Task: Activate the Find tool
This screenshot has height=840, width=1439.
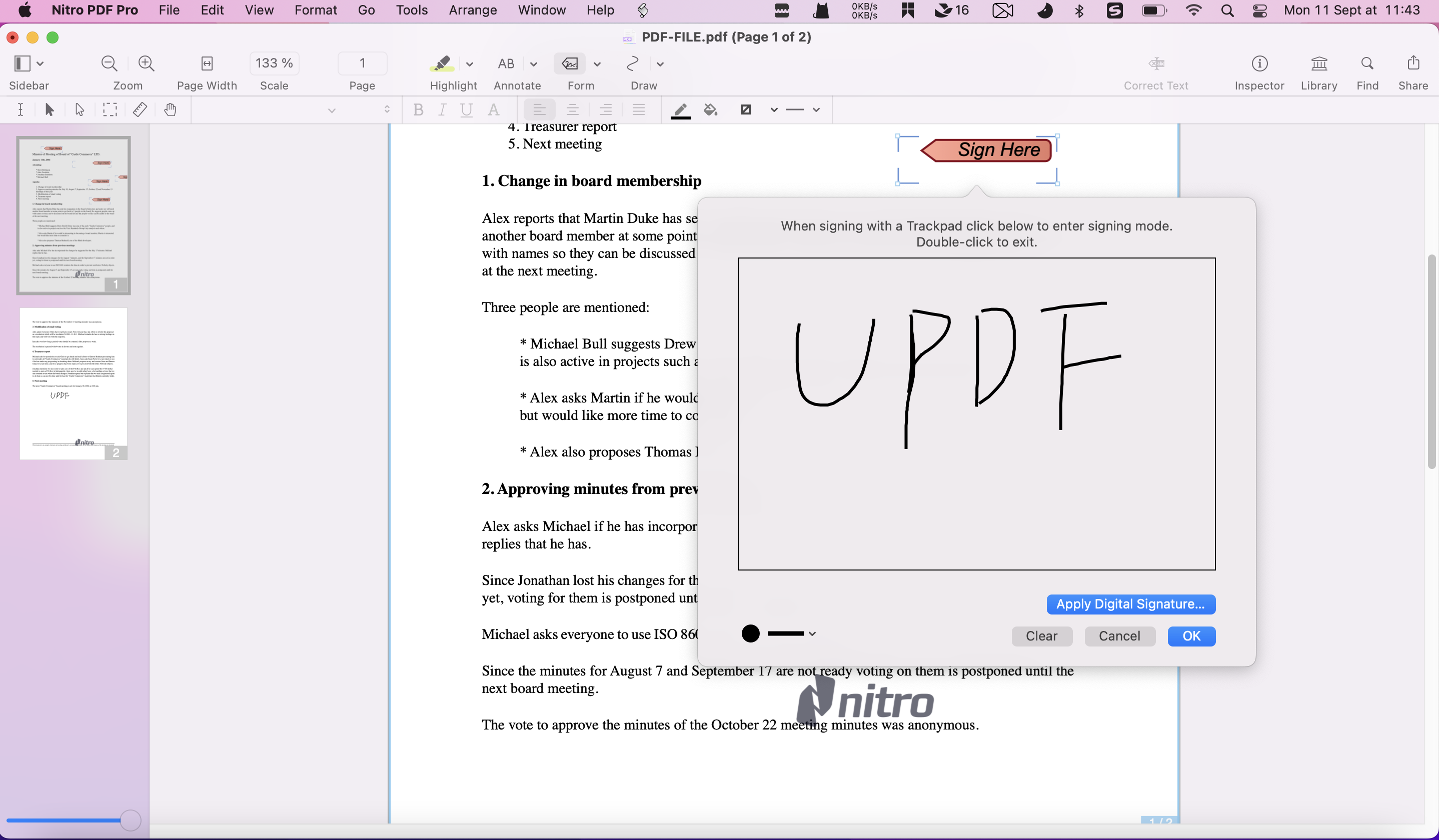Action: click(x=1367, y=71)
